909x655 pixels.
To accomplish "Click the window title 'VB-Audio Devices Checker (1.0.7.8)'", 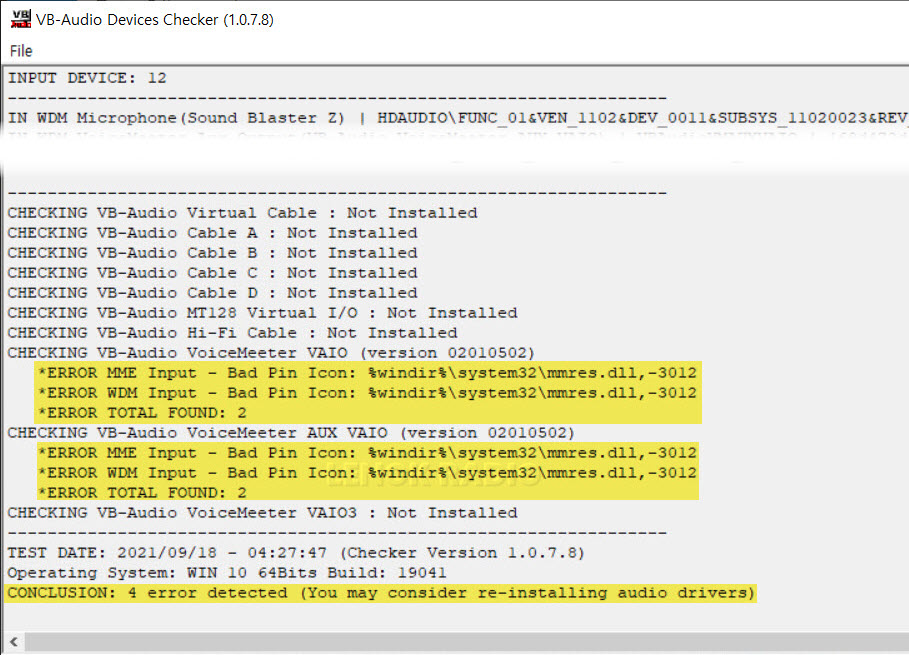I will pos(155,20).
